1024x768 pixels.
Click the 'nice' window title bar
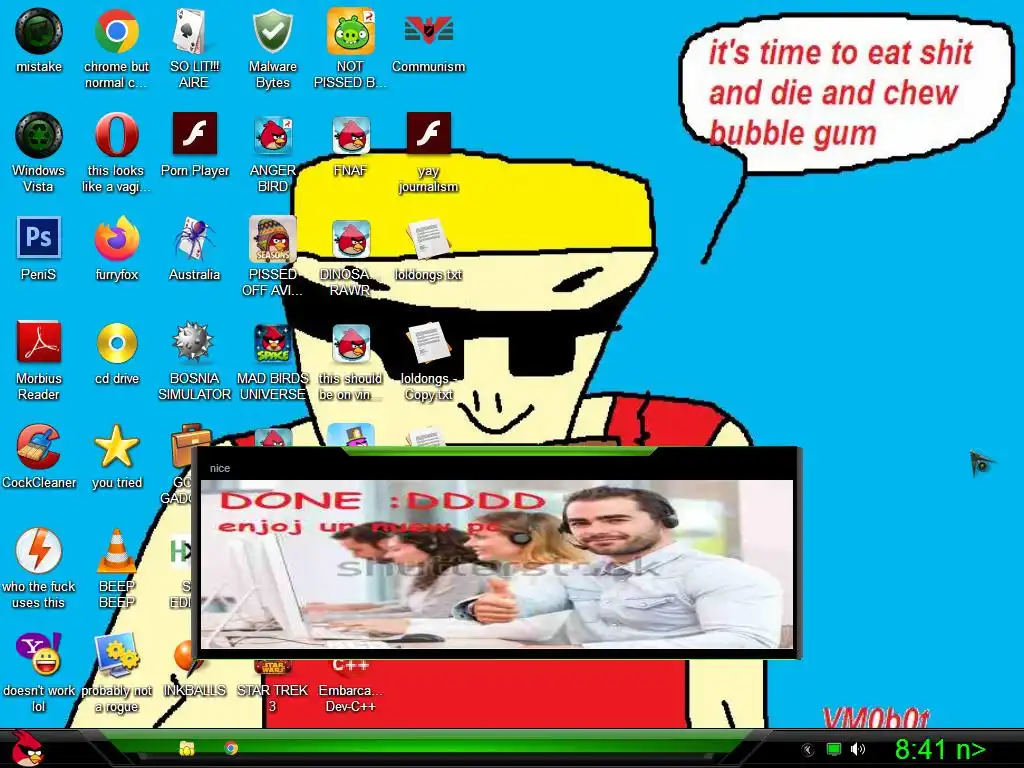click(497, 468)
